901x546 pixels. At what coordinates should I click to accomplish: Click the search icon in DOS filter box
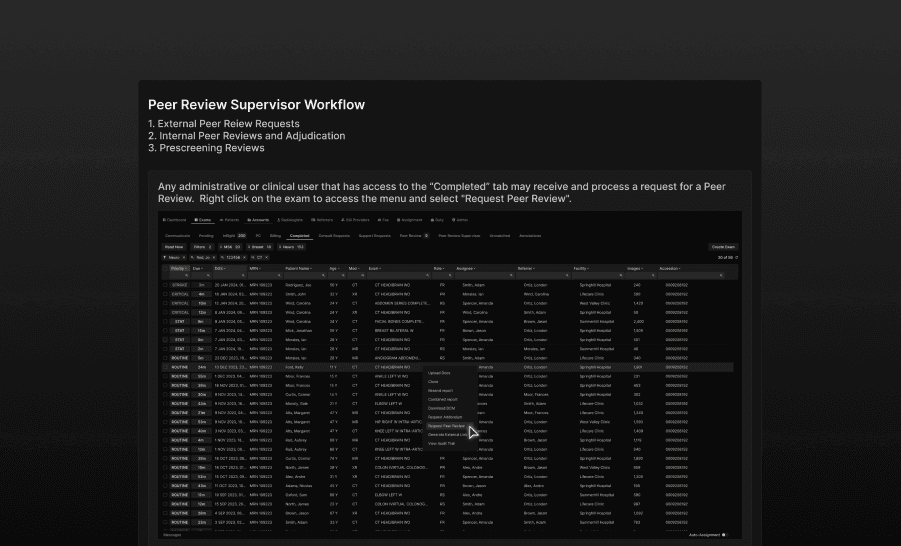[x=243, y=275]
